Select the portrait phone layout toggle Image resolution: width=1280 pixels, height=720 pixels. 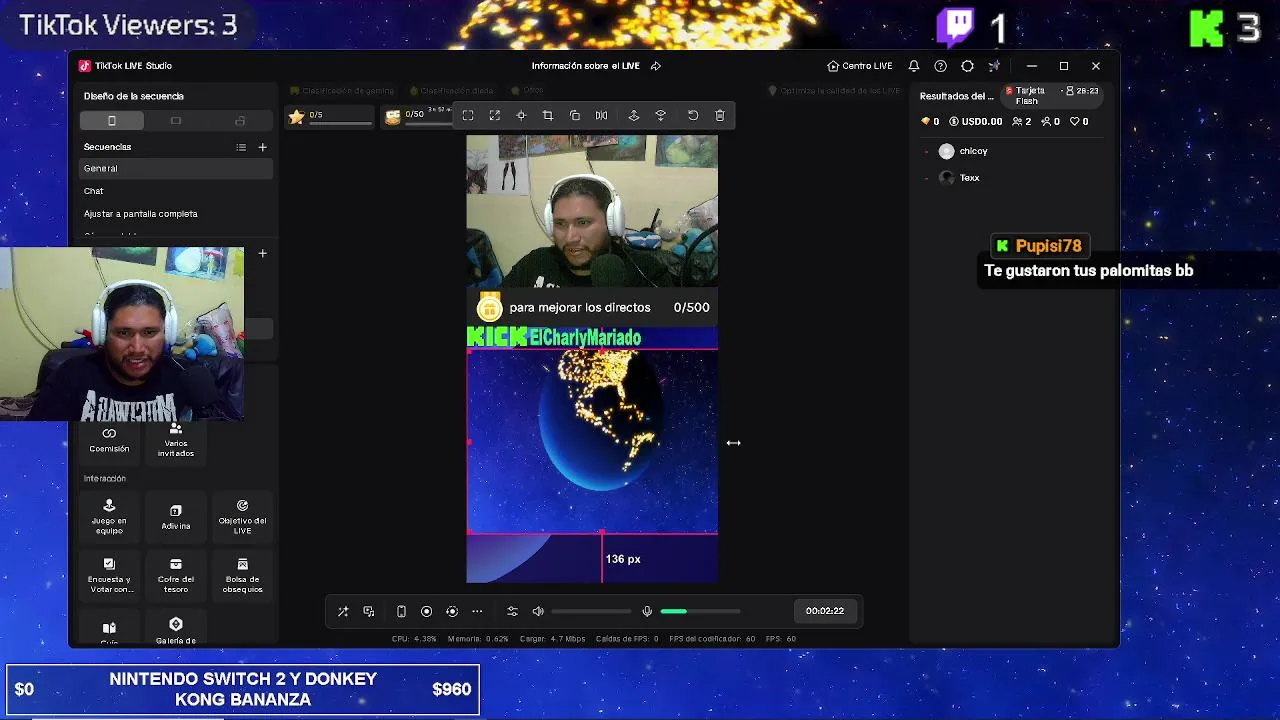112,121
